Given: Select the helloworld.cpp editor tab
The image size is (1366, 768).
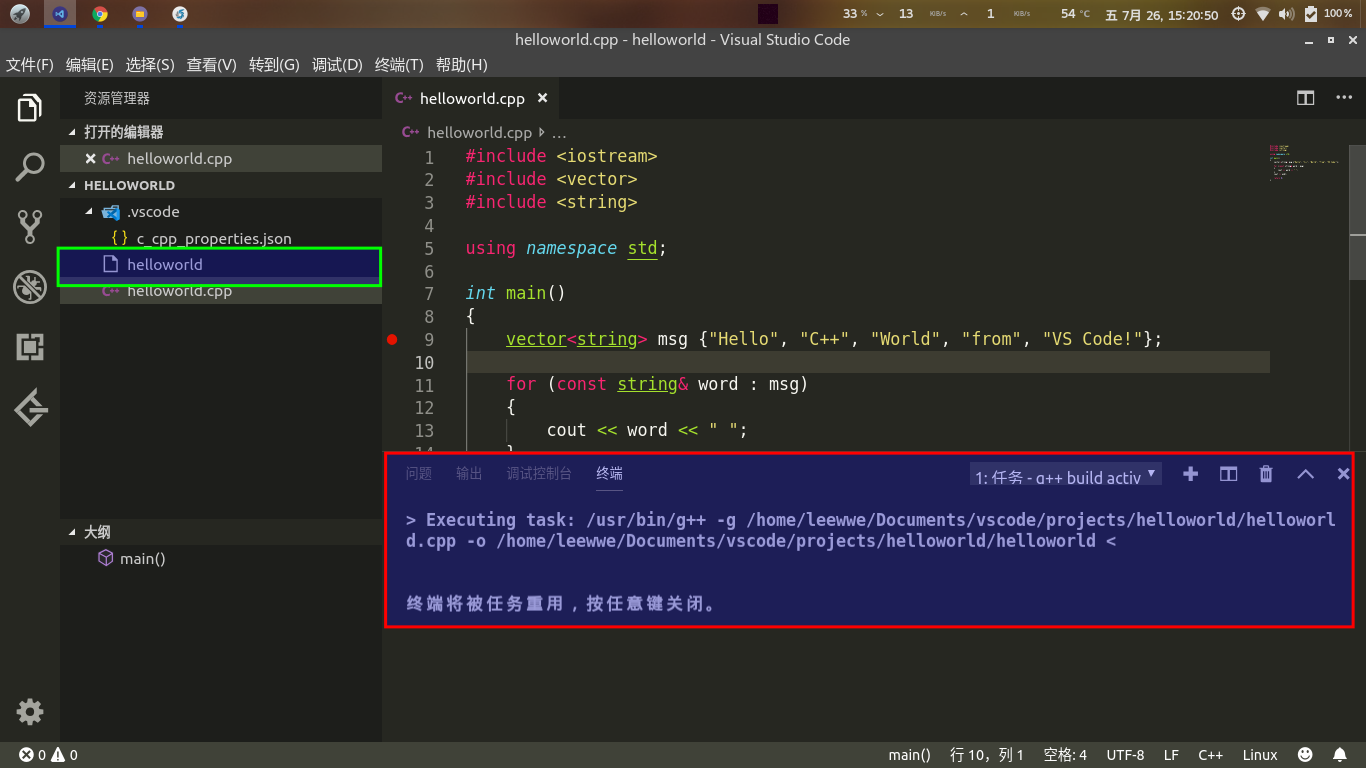Looking at the screenshot, I should [x=472, y=98].
